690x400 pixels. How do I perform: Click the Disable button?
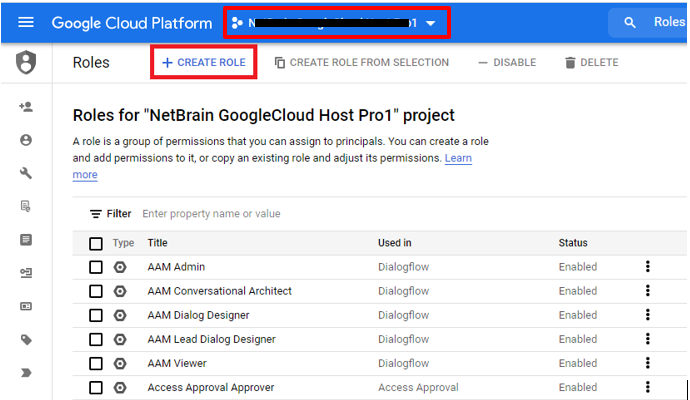tap(507, 62)
